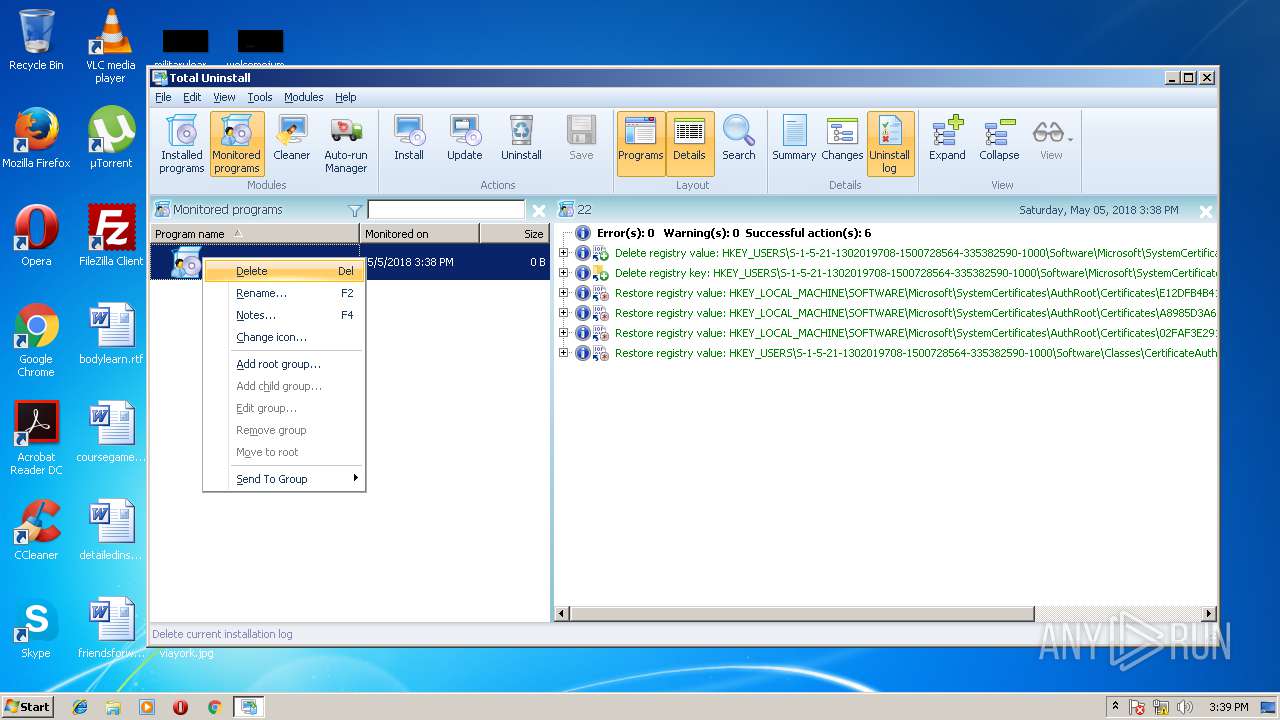Select the Monitored programs module
This screenshot has width=1280, height=720.
click(x=237, y=144)
